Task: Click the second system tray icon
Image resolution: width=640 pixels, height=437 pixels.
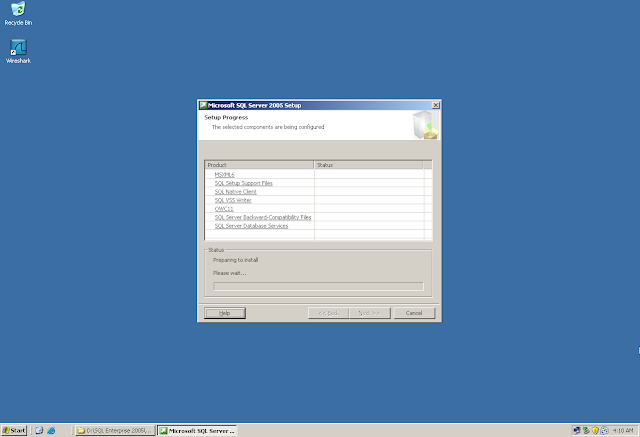Action: [x=586, y=430]
